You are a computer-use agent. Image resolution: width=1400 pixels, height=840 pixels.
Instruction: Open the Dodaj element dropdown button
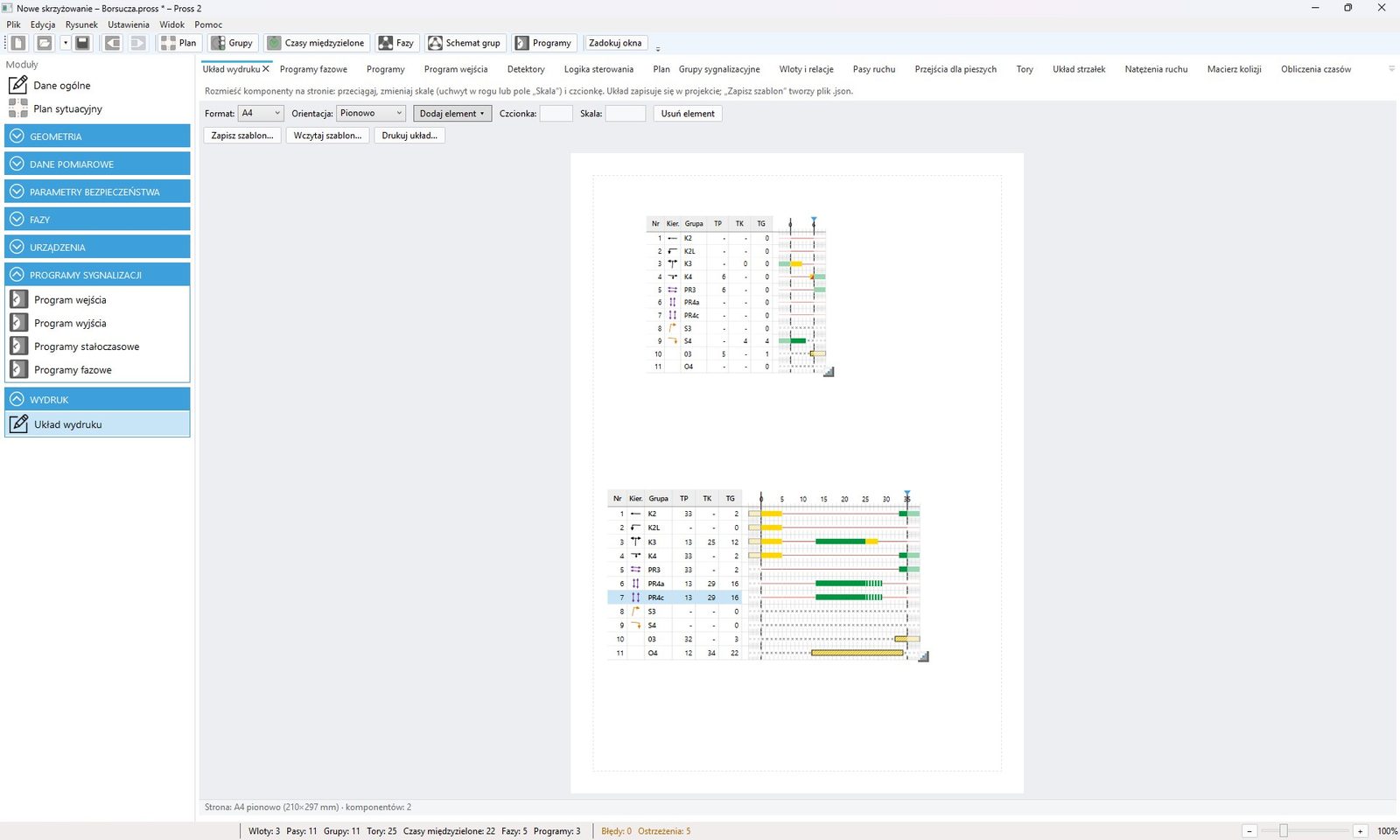[x=452, y=114]
